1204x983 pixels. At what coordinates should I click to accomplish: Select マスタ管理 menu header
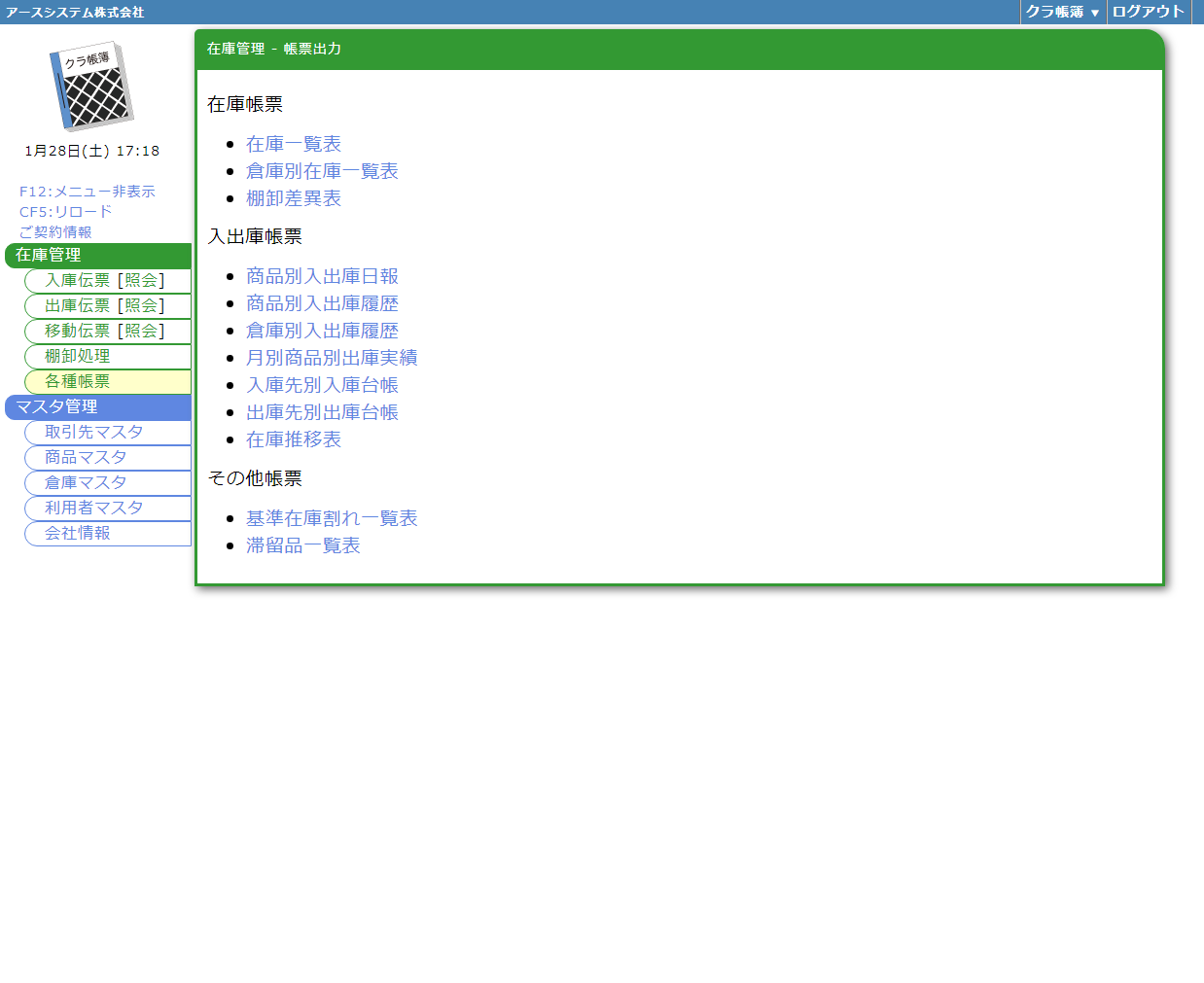tap(98, 407)
